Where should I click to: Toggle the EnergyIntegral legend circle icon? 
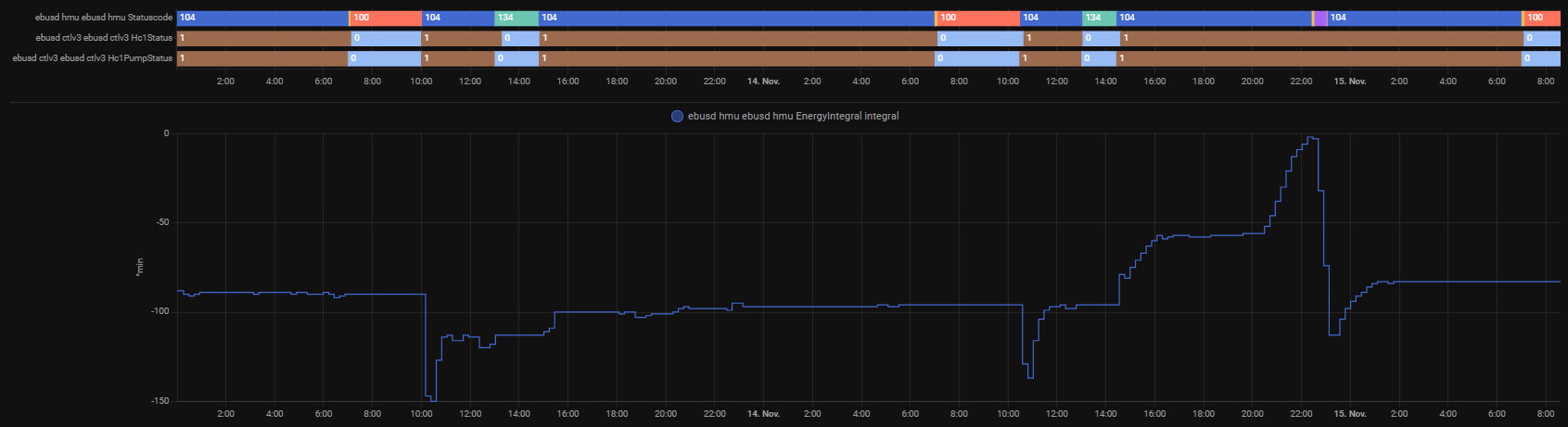coord(677,117)
